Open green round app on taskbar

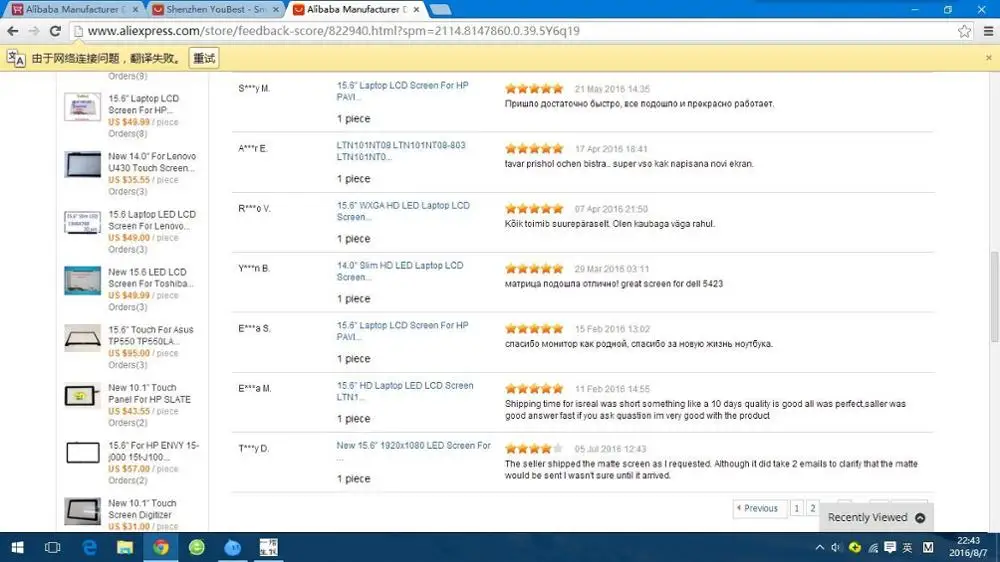196,547
